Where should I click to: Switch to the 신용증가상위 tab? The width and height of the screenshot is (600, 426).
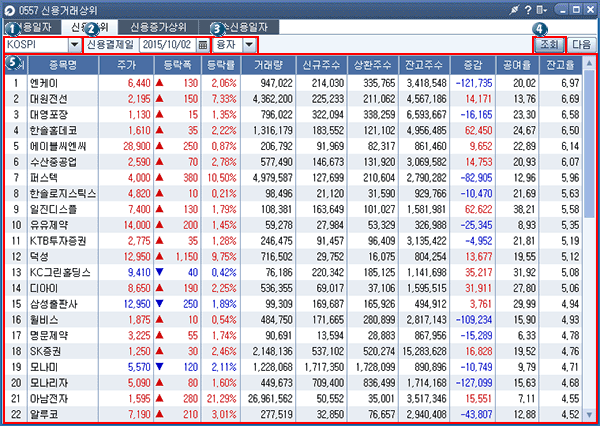coord(158,27)
